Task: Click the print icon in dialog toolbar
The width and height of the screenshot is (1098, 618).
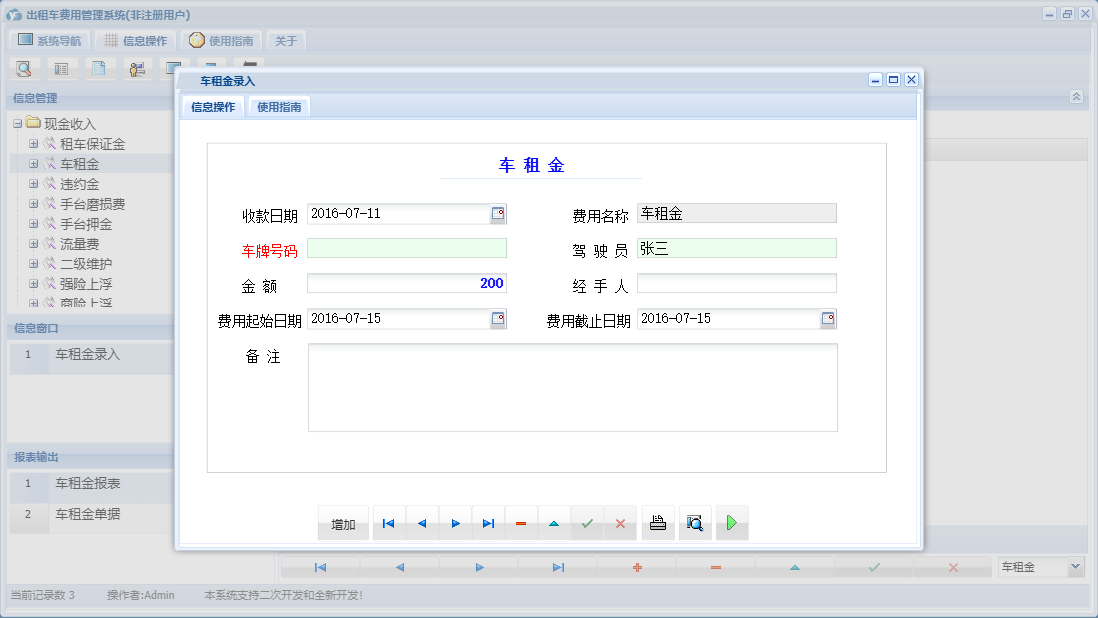Action: [658, 523]
